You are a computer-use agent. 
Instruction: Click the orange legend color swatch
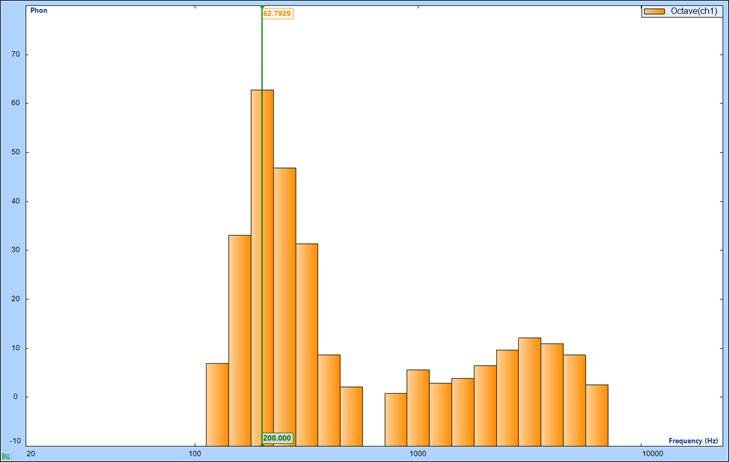655,11
